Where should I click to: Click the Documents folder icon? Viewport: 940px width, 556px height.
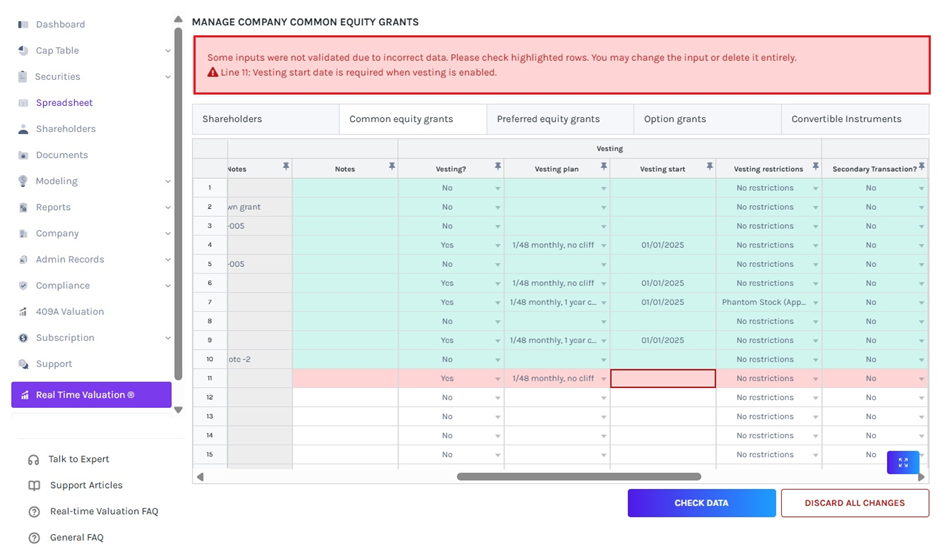pyautogui.click(x=23, y=155)
